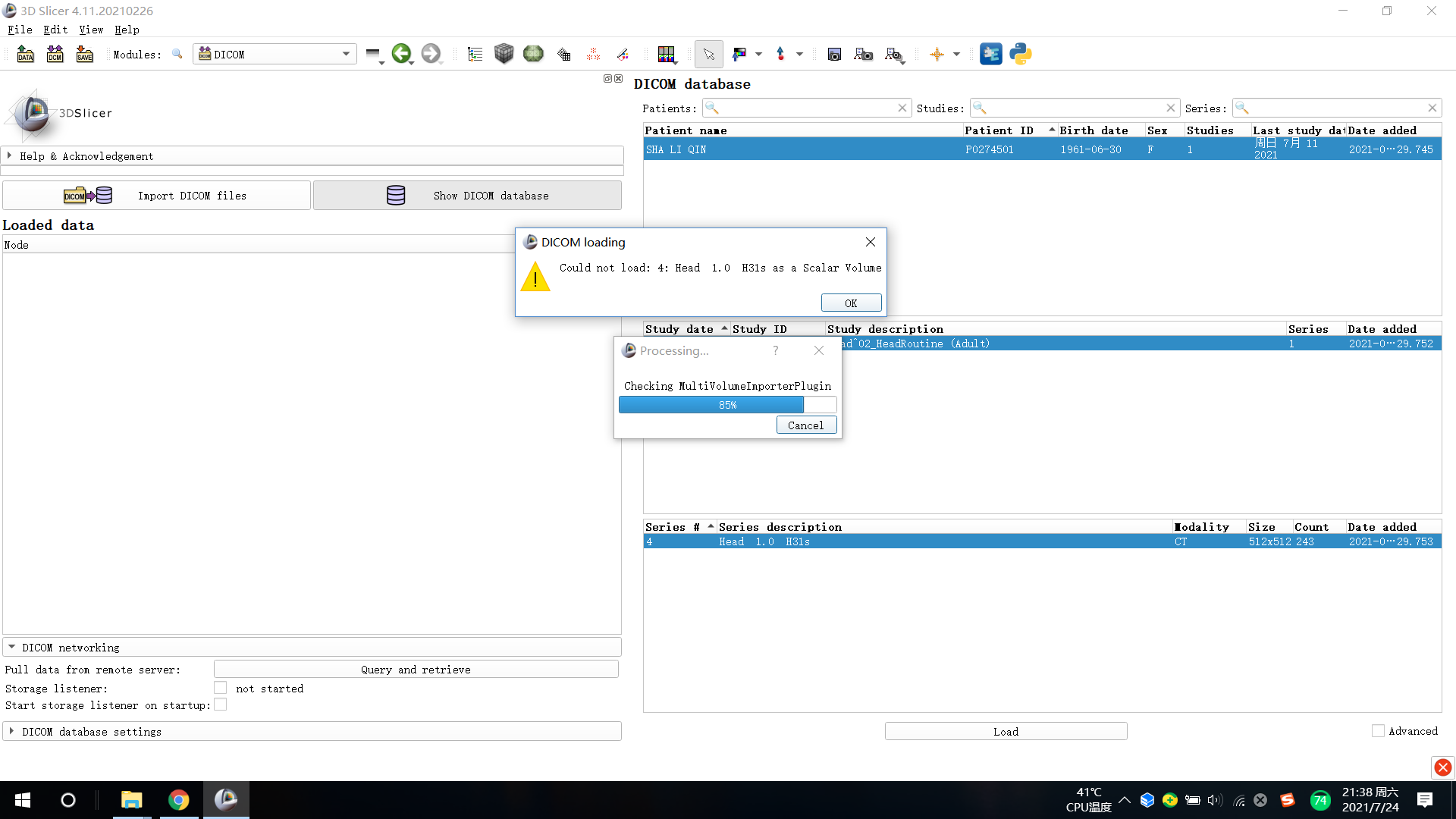Image resolution: width=1456 pixels, height=819 pixels.
Task: Open the Python interactor icon
Action: tap(1021, 54)
